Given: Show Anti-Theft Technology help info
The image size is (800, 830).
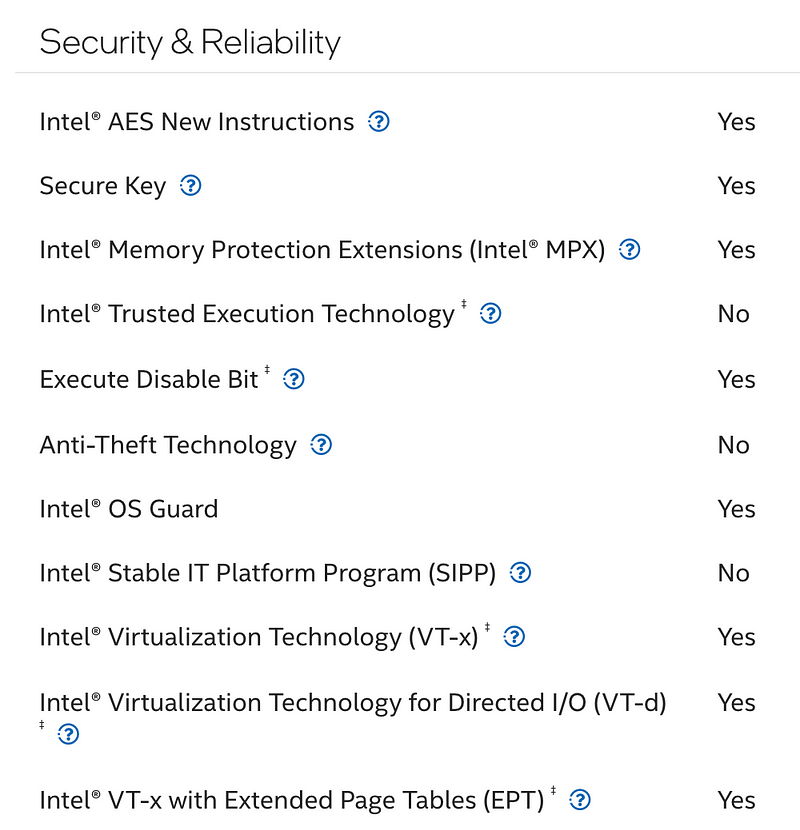Looking at the screenshot, I should tap(321, 445).
